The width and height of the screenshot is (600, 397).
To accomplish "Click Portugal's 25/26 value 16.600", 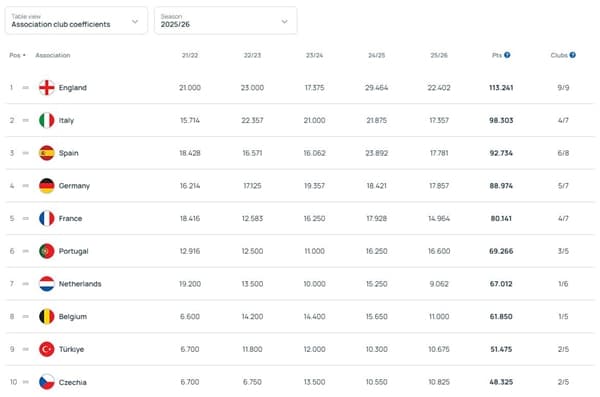I will pos(439,251).
